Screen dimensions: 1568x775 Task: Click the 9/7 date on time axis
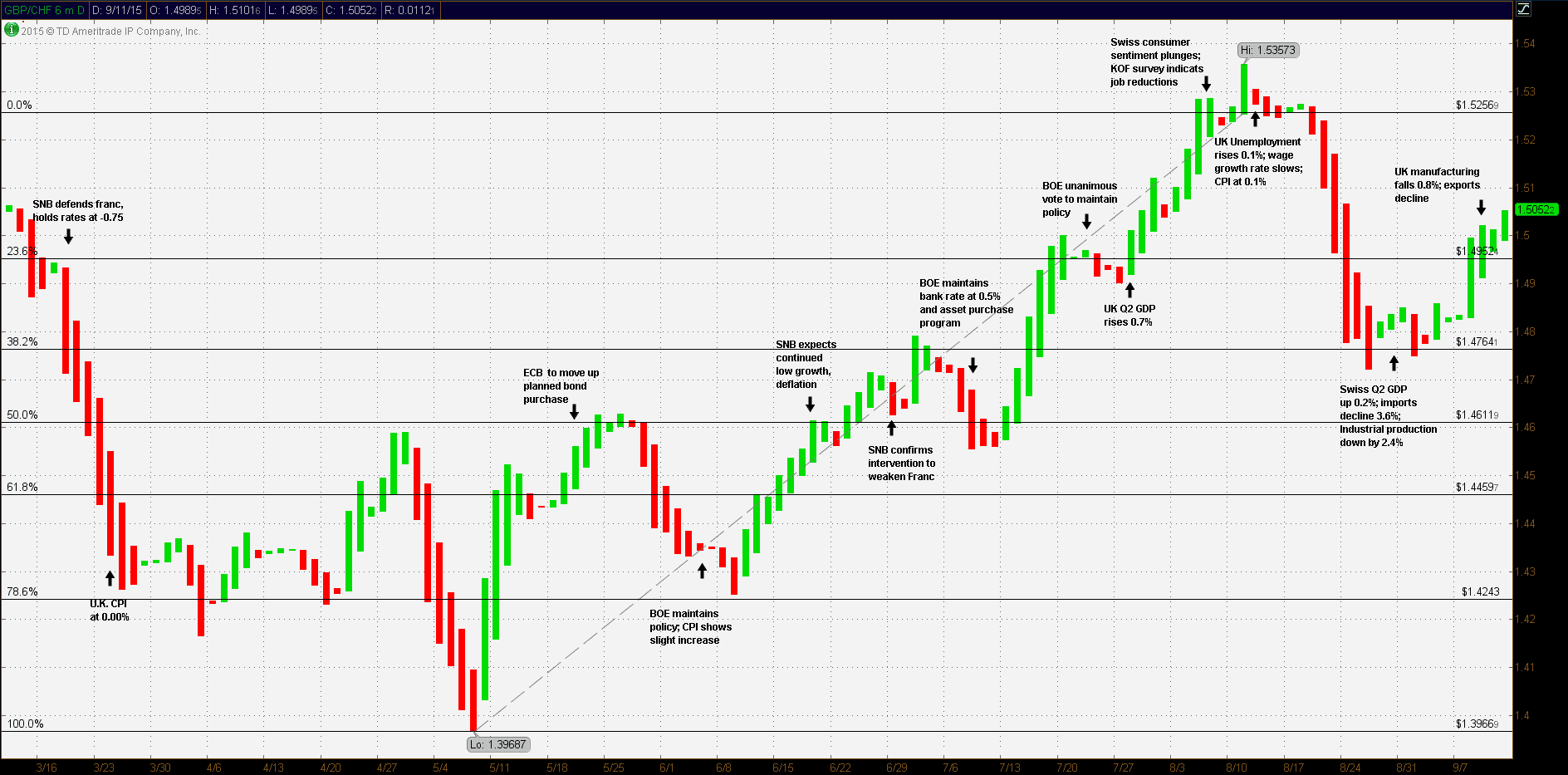click(1460, 768)
